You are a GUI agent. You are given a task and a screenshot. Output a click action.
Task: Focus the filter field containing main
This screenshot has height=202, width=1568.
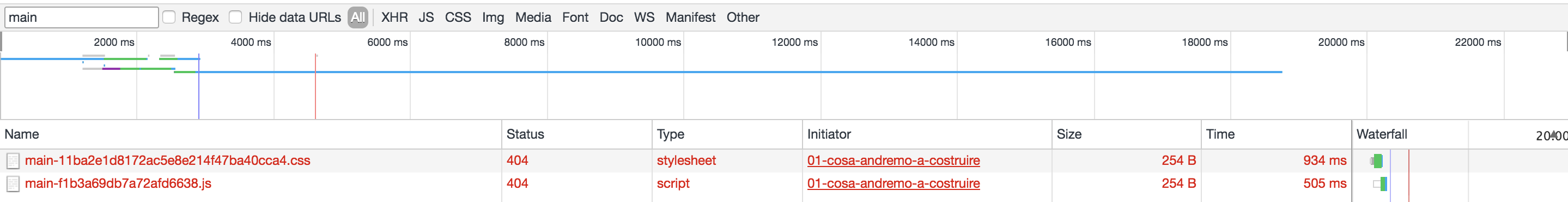pos(82,17)
